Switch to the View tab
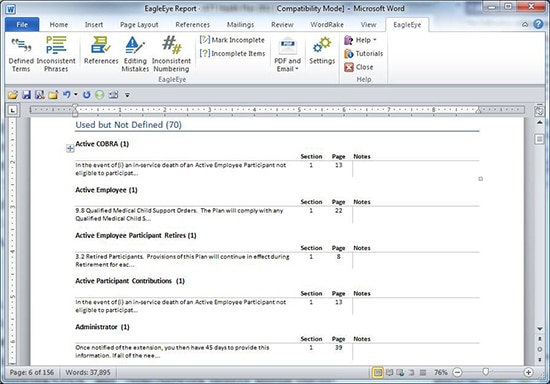This screenshot has height=384, width=550. (x=368, y=25)
